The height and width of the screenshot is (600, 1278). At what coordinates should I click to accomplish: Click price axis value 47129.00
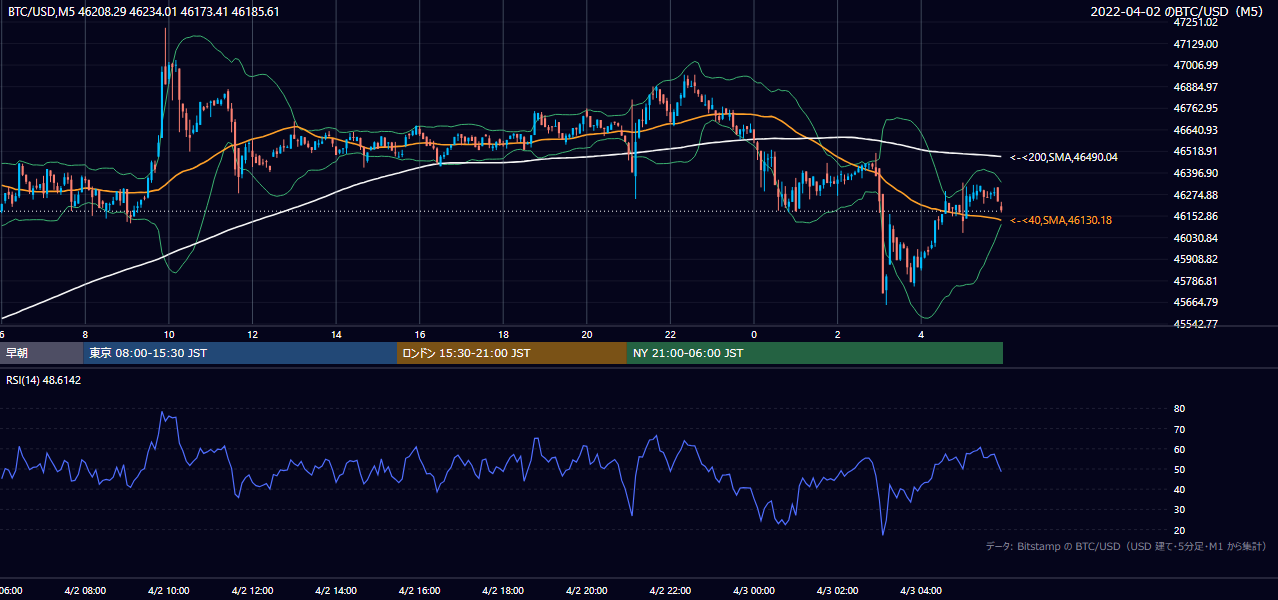pyautogui.click(x=1195, y=44)
